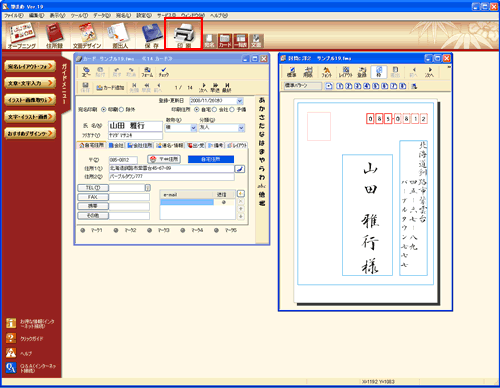Click the 保存 floppy disk icon
The image size is (500, 388).
pyautogui.click(x=152, y=36)
